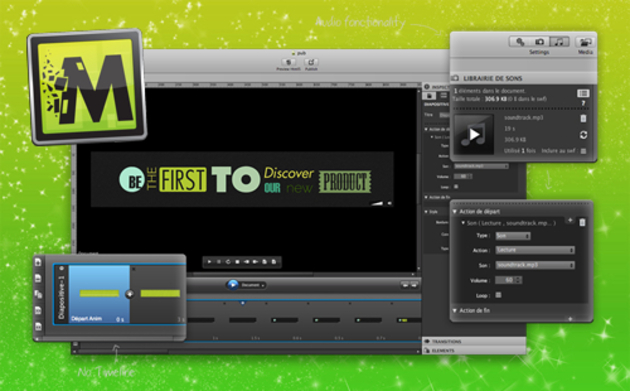Open Son dropdown in the background inspector

pos(481,166)
